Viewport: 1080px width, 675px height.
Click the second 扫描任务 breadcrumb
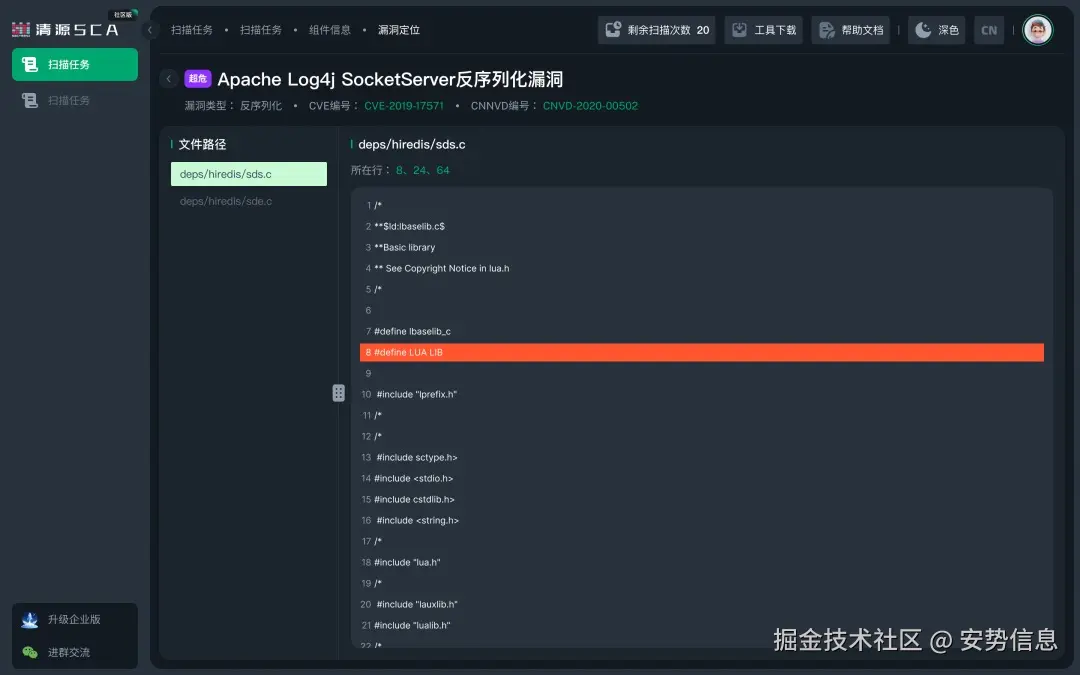coord(260,30)
